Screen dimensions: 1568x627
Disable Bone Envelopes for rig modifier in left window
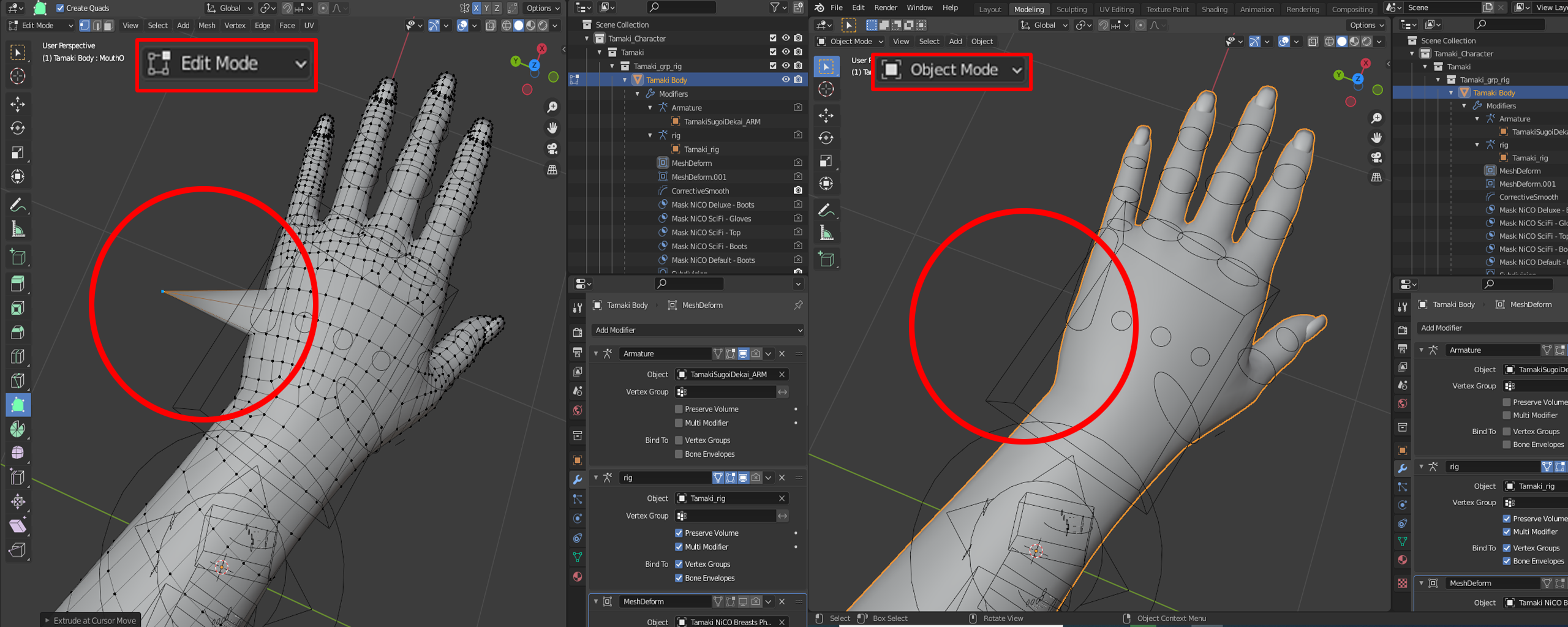[679, 578]
